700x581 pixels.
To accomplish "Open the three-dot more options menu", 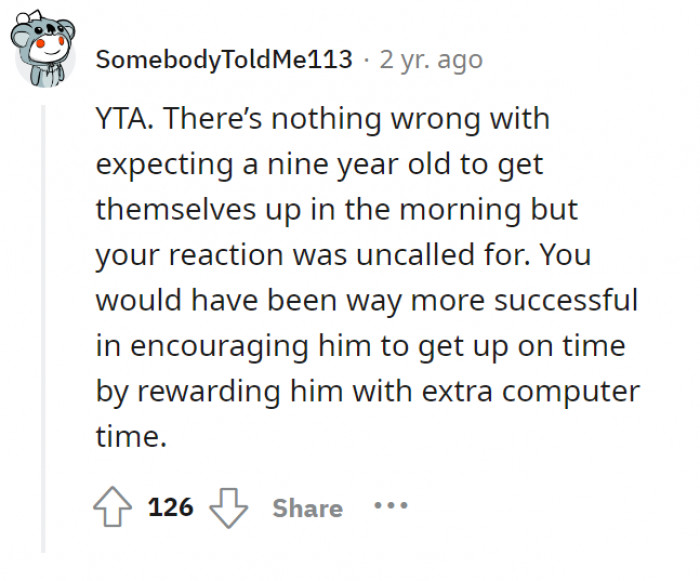I will (x=392, y=506).
